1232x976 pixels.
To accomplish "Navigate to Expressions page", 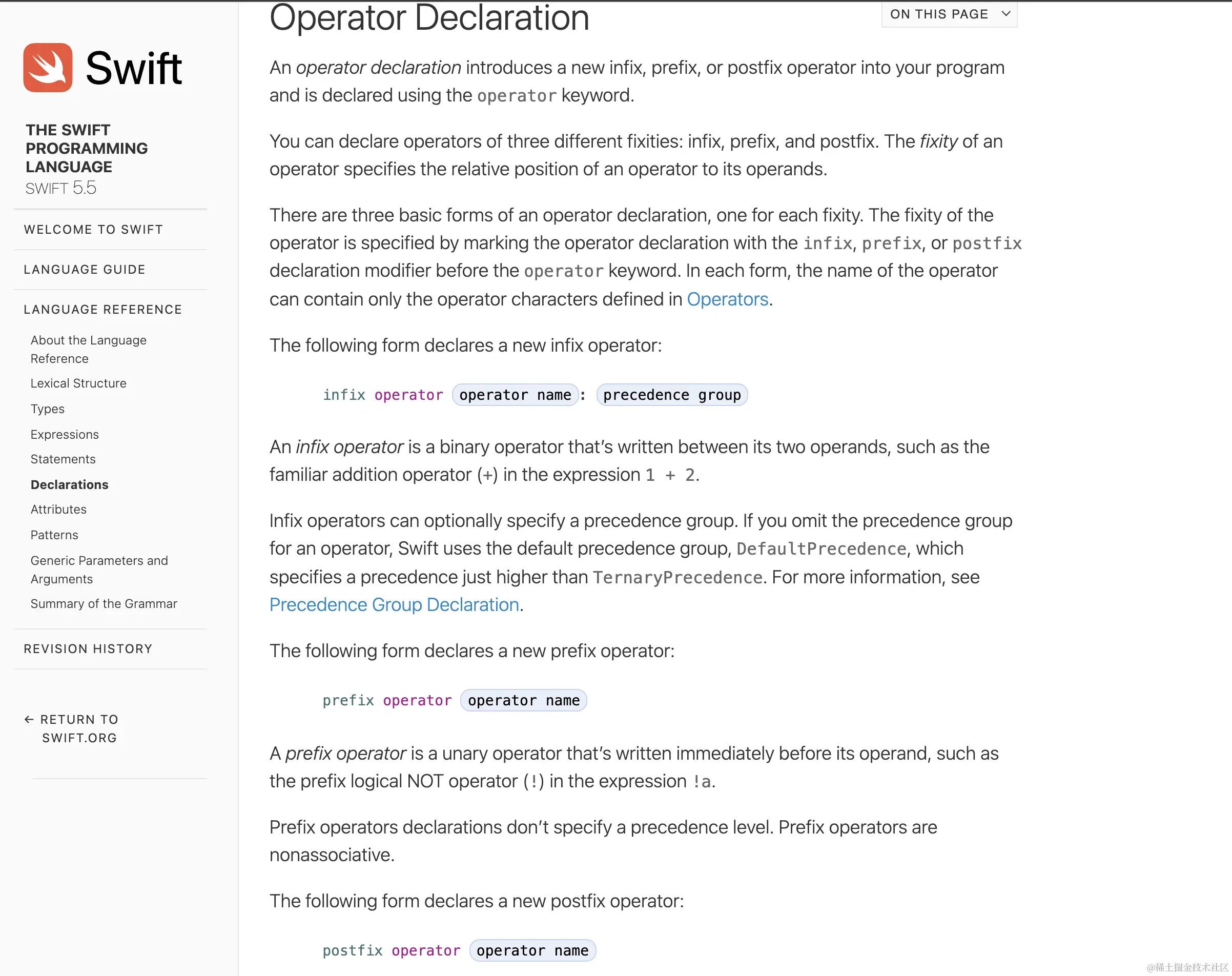I will click(x=65, y=435).
